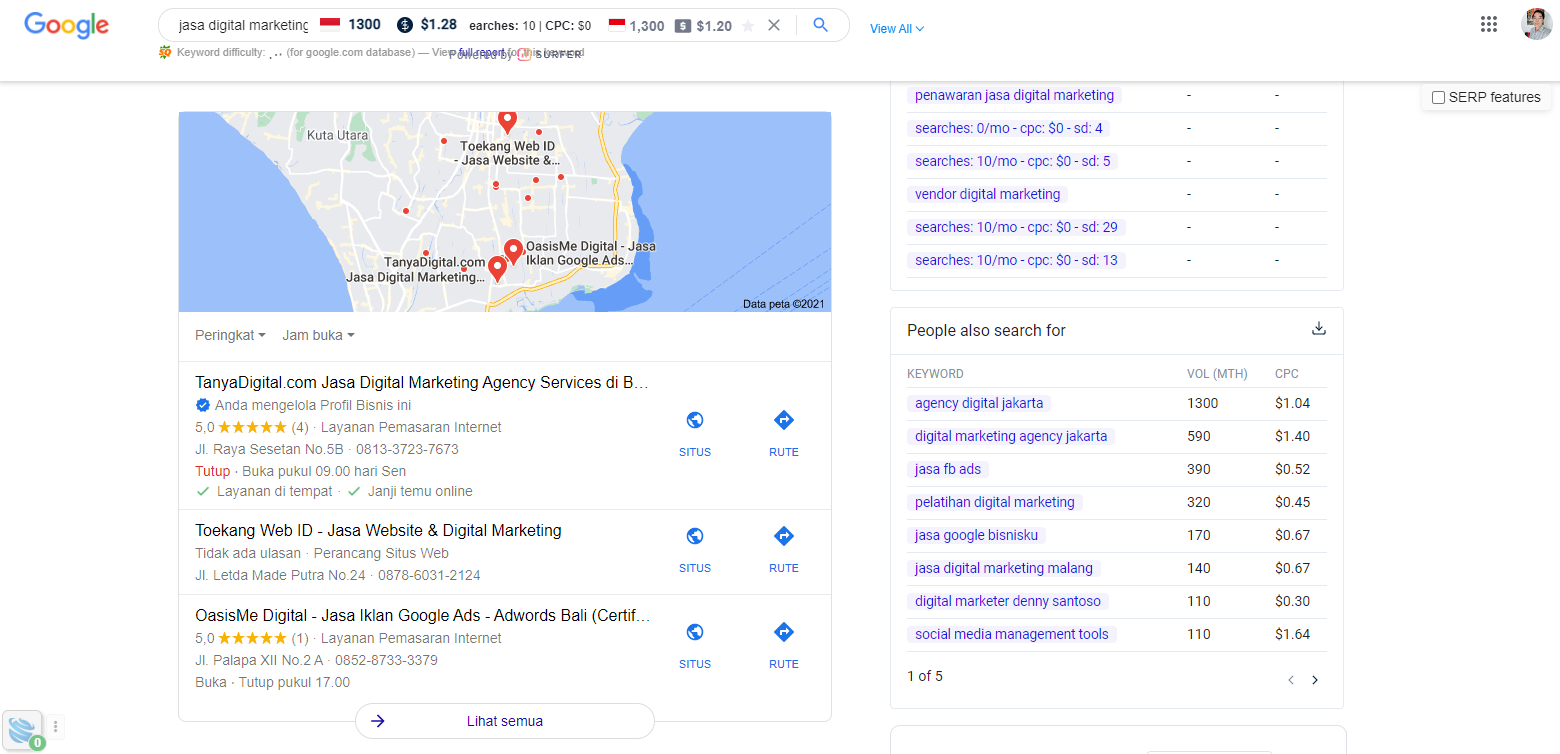
Task: Open Toekang Web ID listing title
Action: click(x=378, y=530)
